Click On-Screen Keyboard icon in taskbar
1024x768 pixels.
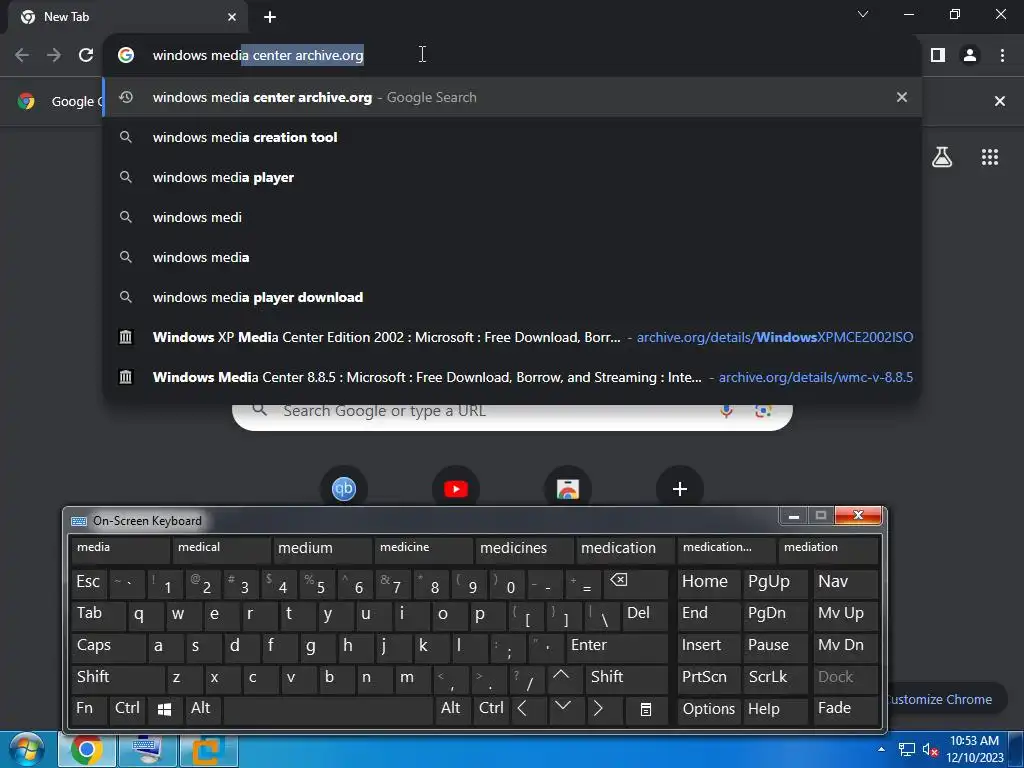pyautogui.click(x=148, y=750)
